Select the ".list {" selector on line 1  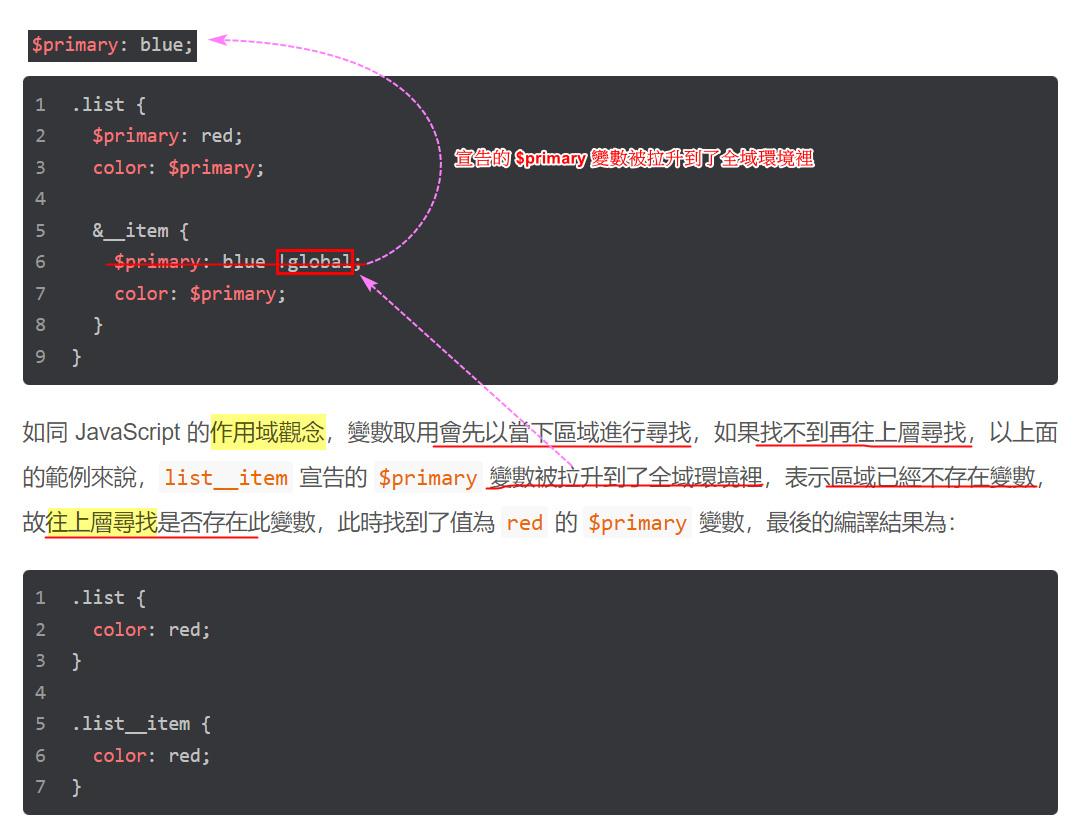click(110, 104)
